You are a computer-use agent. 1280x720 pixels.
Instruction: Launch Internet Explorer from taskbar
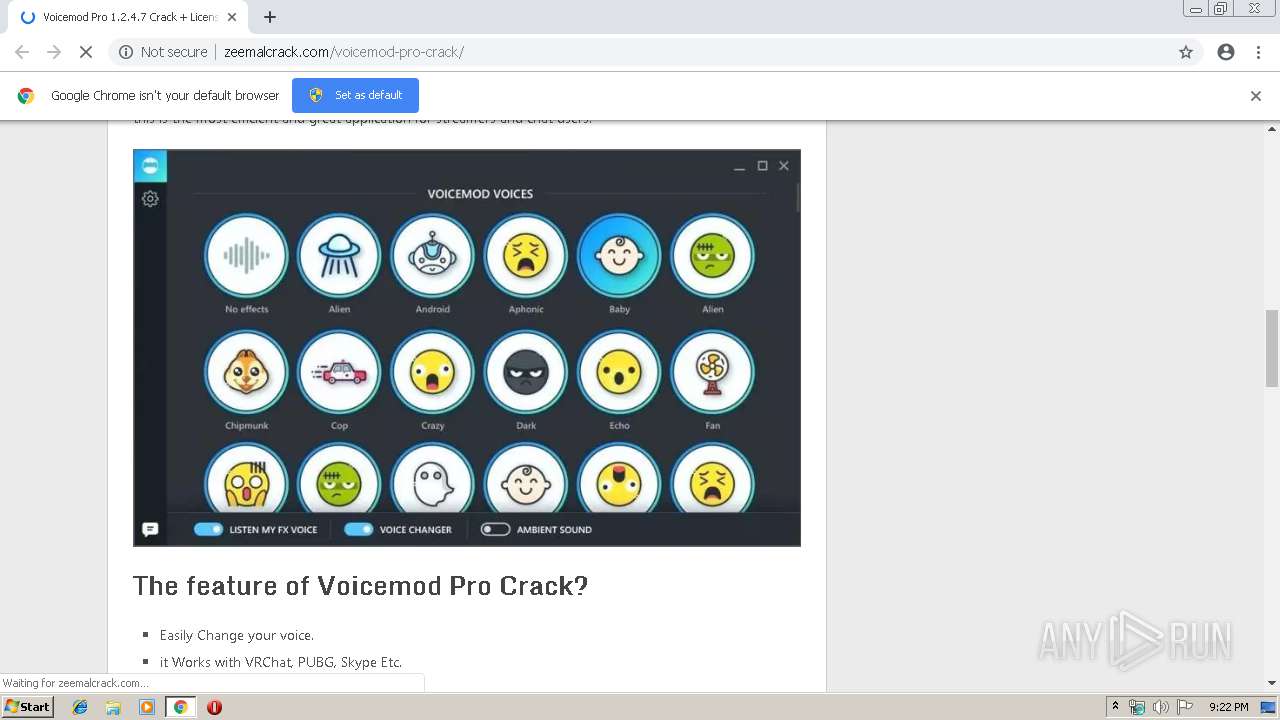tap(80, 707)
